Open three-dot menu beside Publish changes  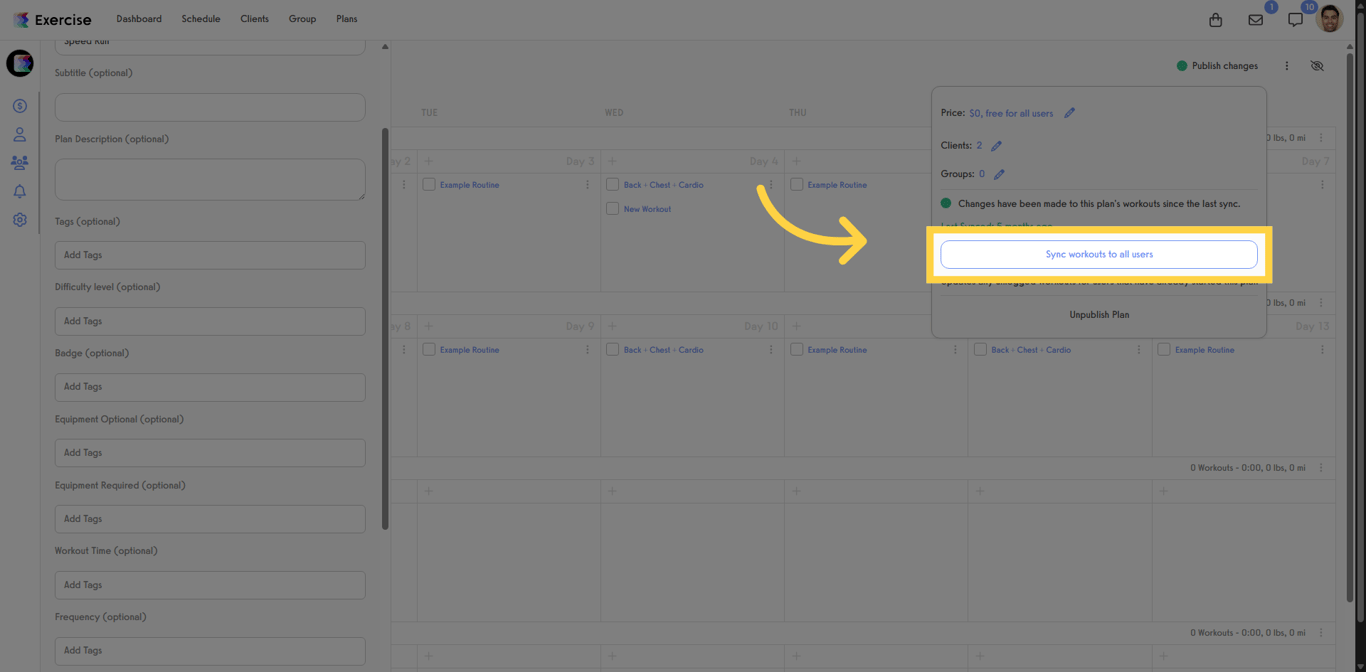pyautogui.click(x=1287, y=66)
